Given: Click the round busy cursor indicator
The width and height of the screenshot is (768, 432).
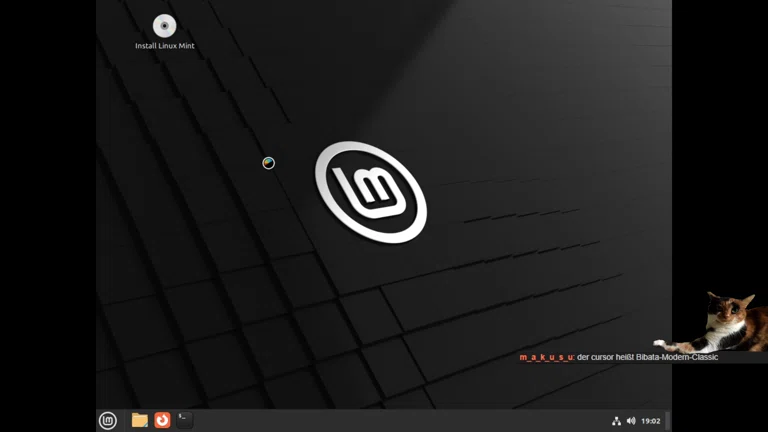Looking at the screenshot, I should click(268, 163).
